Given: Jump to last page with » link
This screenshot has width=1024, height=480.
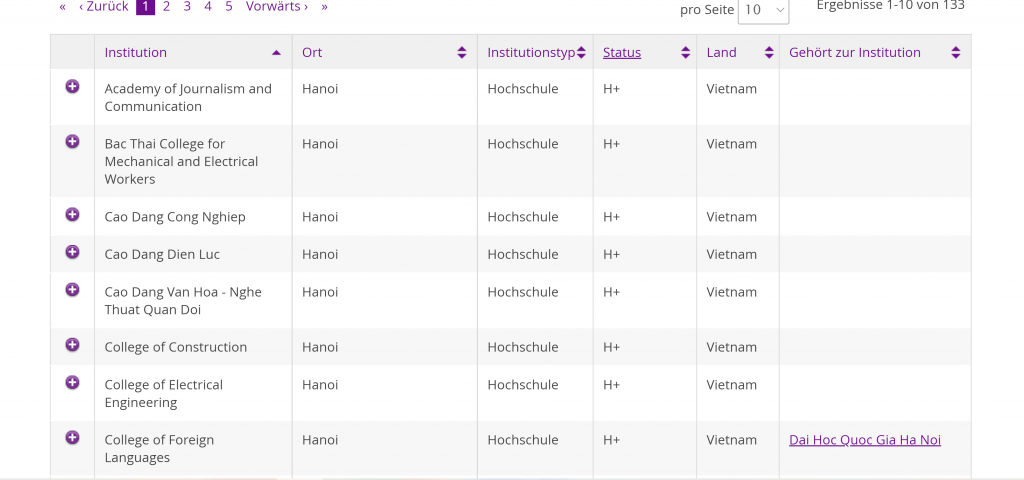Looking at the screenshot, I should click(x=325, y=7).
